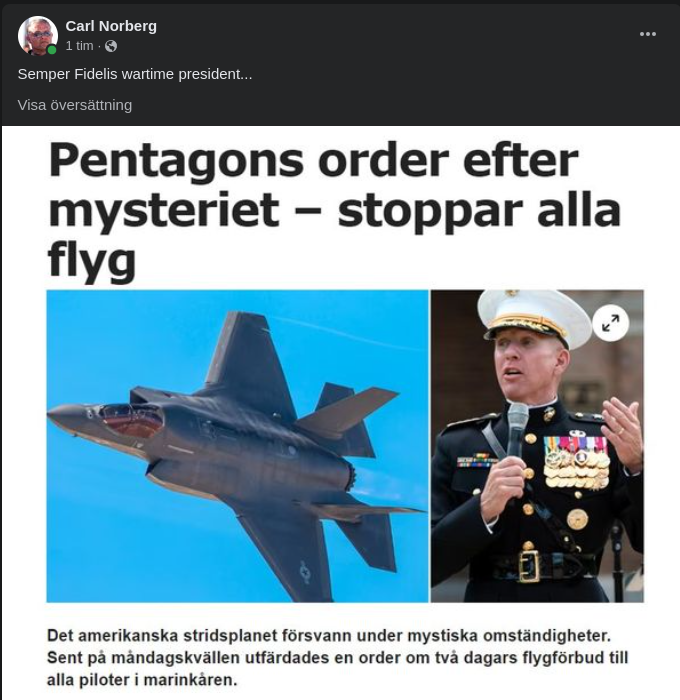Open the Carl Norberg profile name link
680x700 pixels.
point(111,26)
